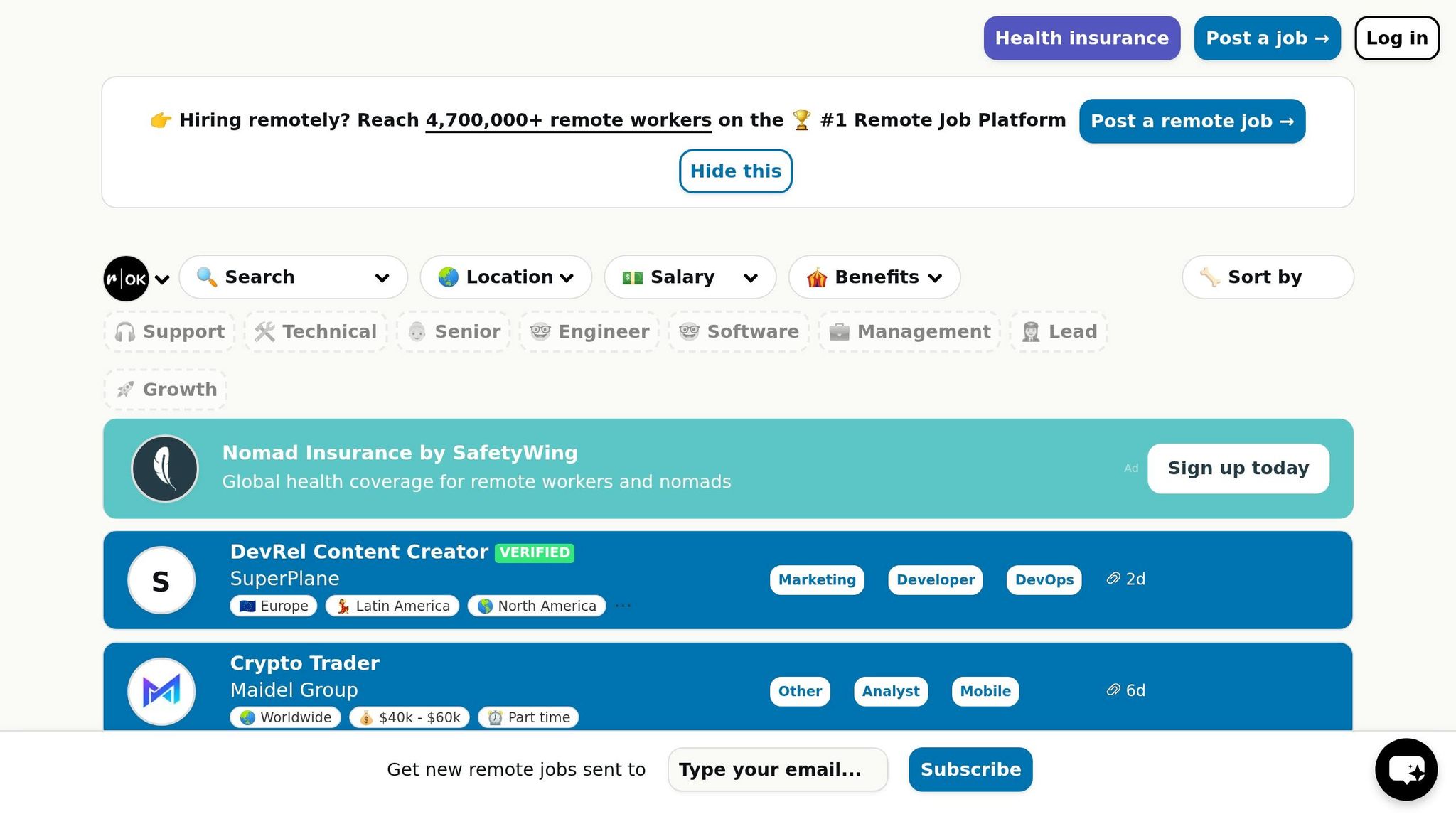Filter by Support tag
Viewport: 1456px width, 819px height.
click(x=170, y=331)
